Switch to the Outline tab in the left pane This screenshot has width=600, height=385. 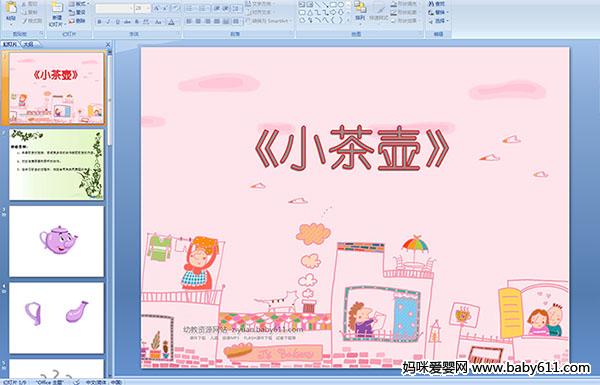point(28,44)
